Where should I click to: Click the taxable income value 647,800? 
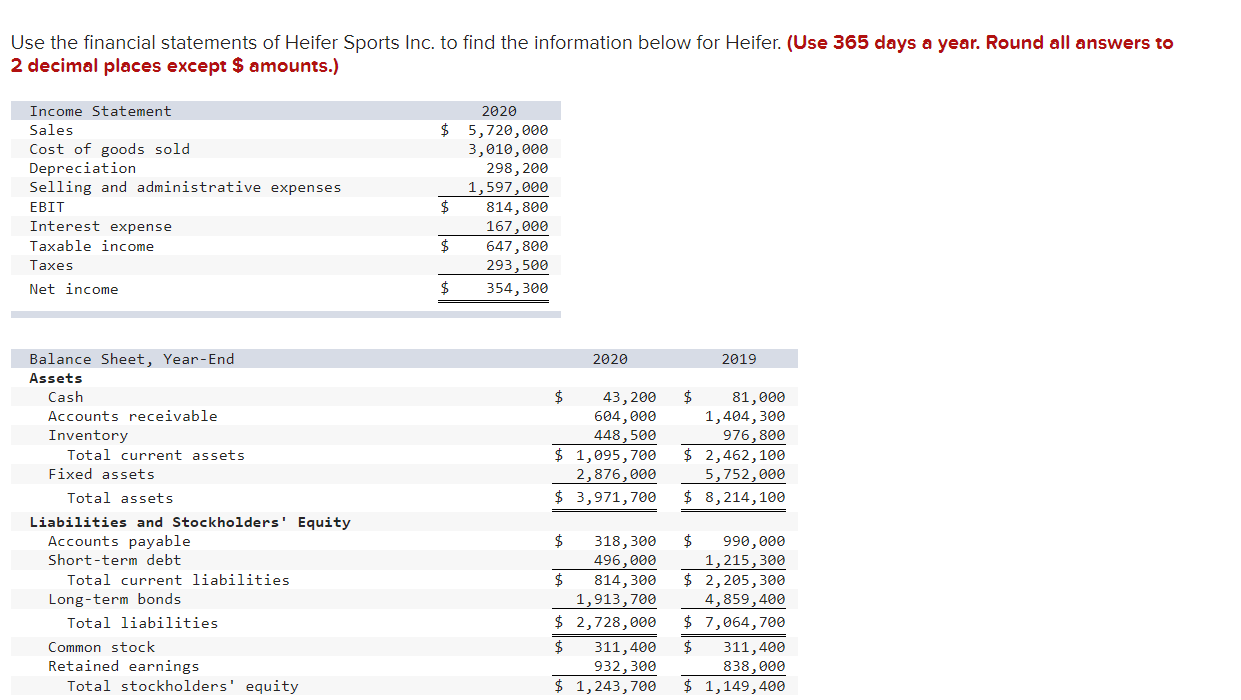[x=517, y=246]
